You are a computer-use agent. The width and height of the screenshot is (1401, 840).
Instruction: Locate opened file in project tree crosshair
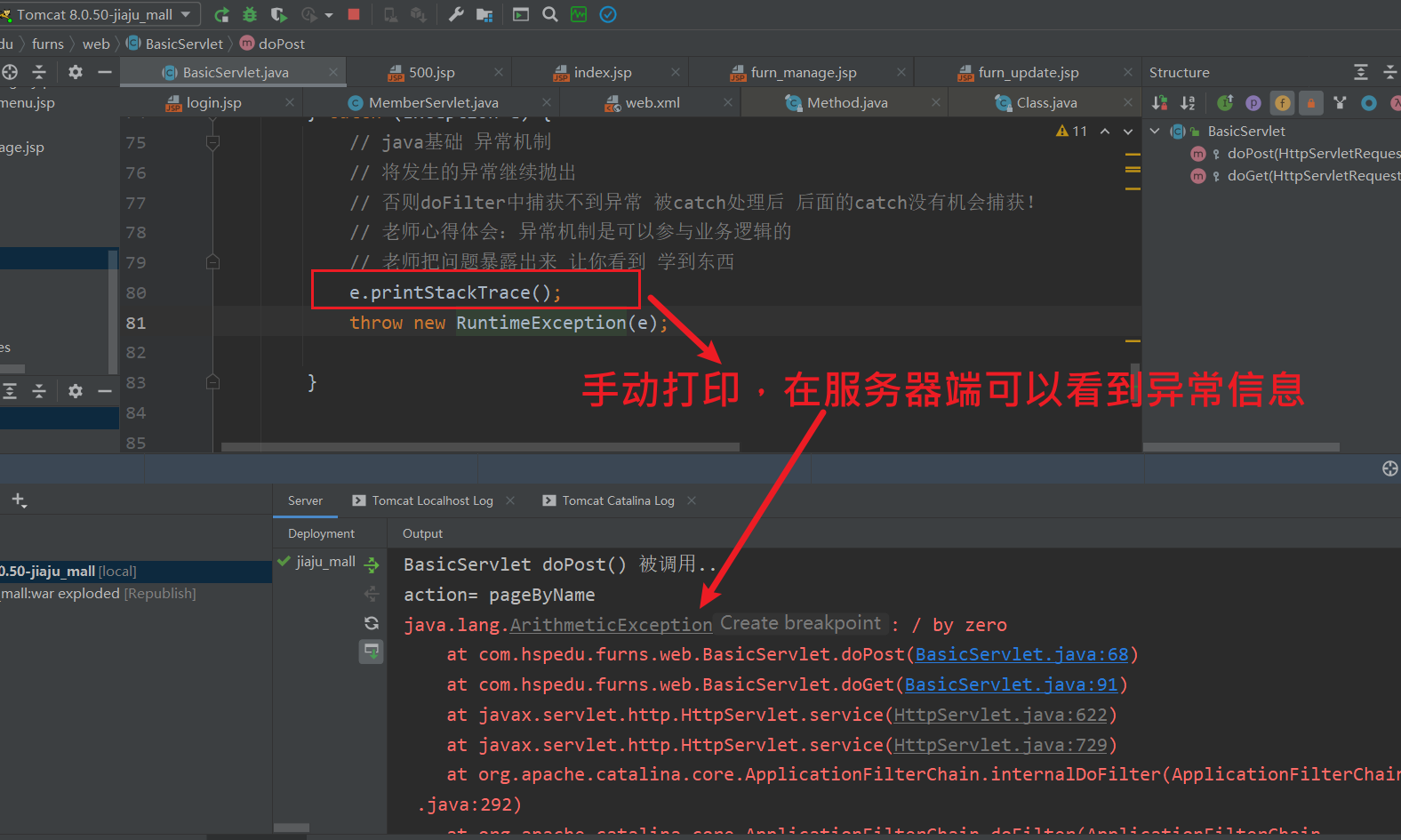coord(10,72)
